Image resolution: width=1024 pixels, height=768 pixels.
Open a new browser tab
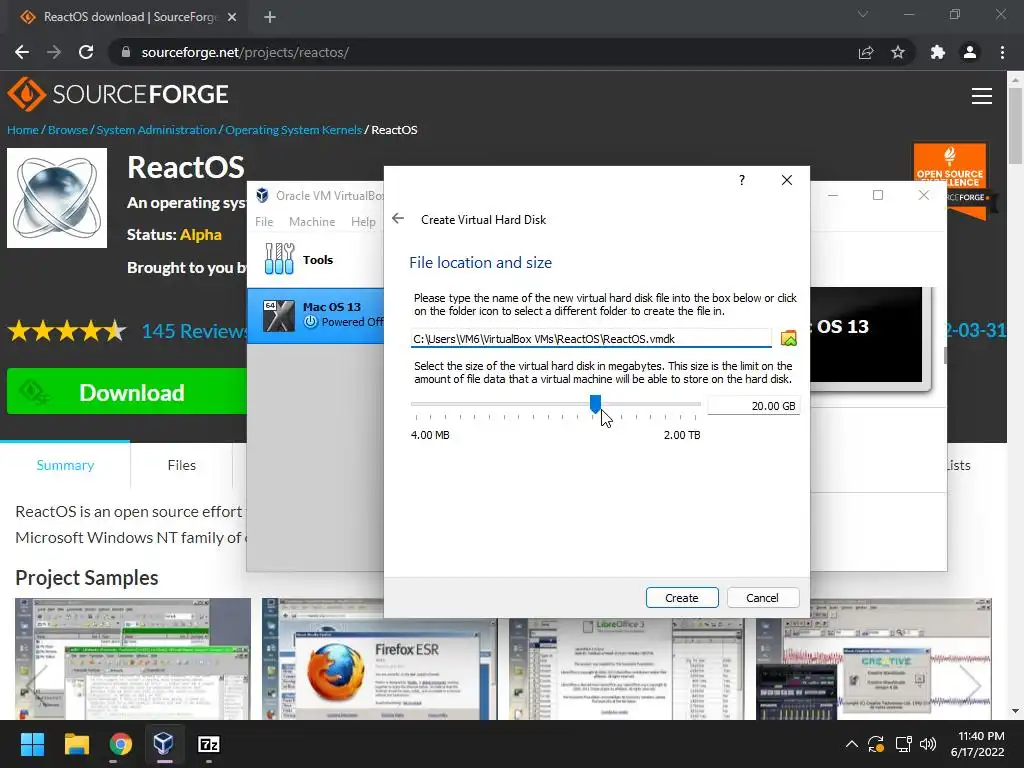[x=270, y=17]
